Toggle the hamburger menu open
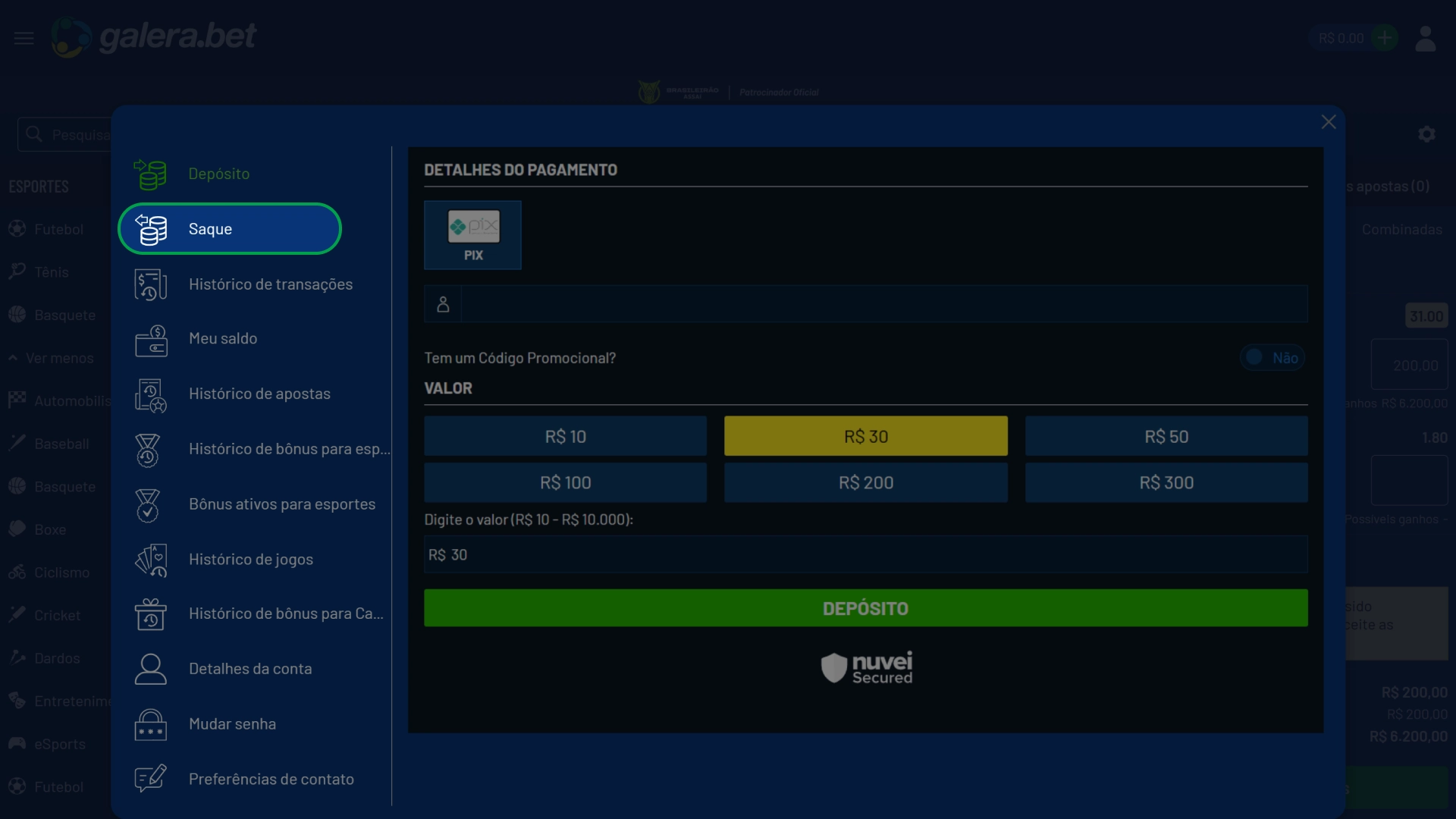This screenshot has height=819, width=1456. click(24, 37)
